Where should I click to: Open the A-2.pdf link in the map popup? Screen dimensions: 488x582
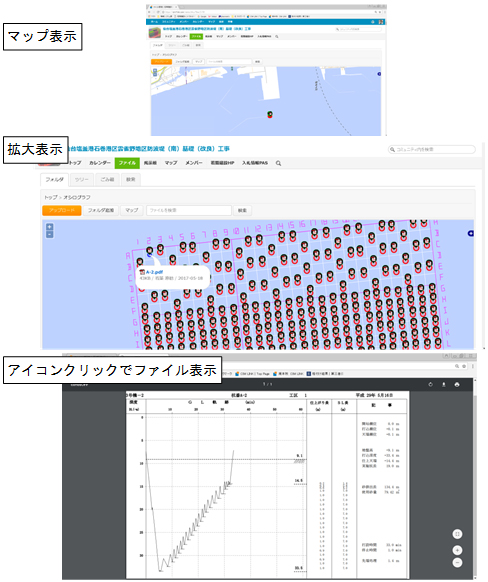pyautogui.click(x=154, y=272)
